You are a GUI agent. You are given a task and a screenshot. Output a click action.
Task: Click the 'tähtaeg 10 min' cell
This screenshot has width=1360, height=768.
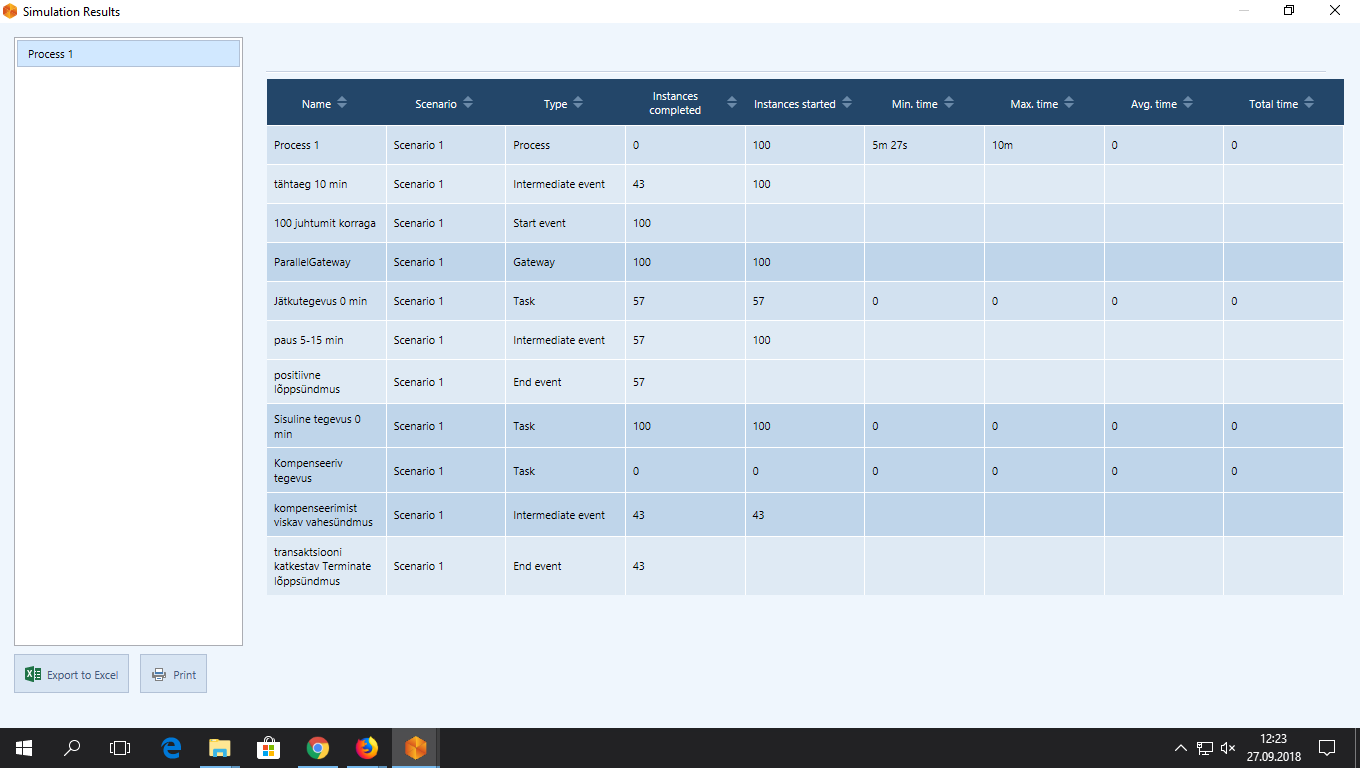[326, 184]
